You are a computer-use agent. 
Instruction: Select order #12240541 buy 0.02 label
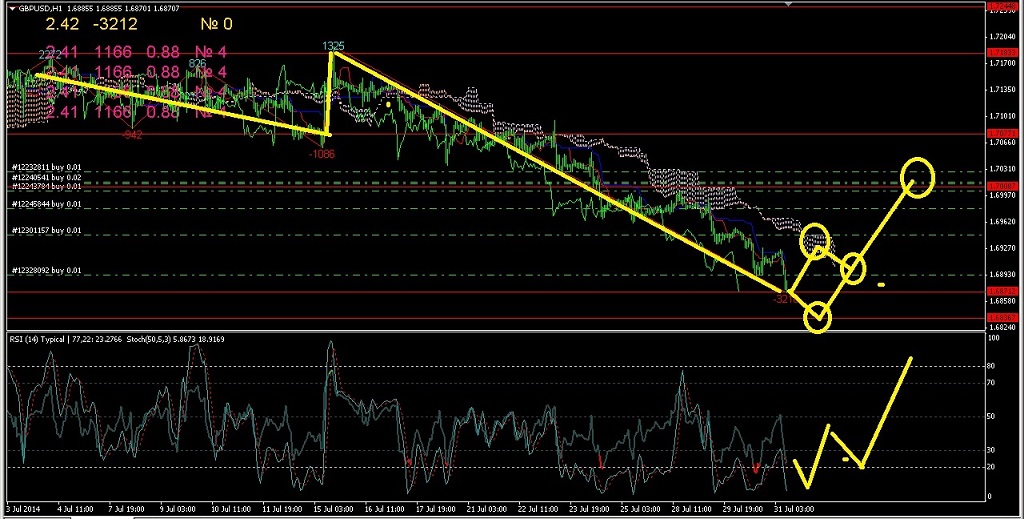(47, 177)
